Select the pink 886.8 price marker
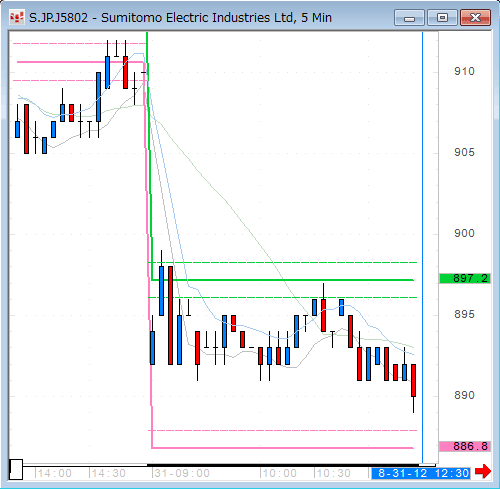Image resolution: width=500 pixels, height=489 pixels. [465, 446]
